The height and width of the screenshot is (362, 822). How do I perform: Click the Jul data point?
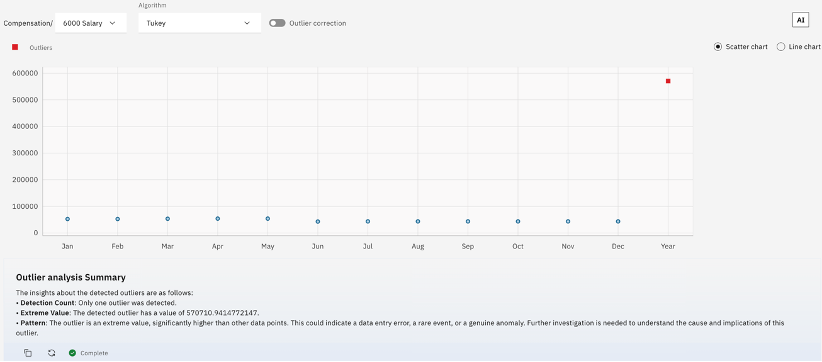(367, 222)
